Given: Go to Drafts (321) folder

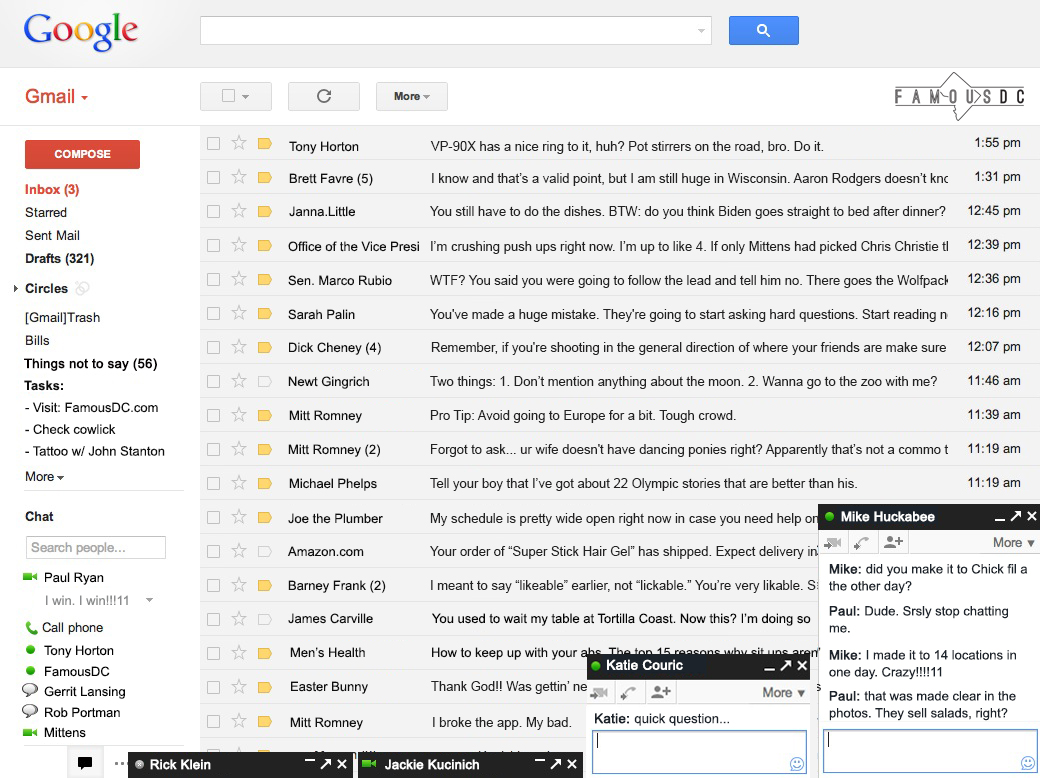Looking at the screenshot, I should pos(59,258).
